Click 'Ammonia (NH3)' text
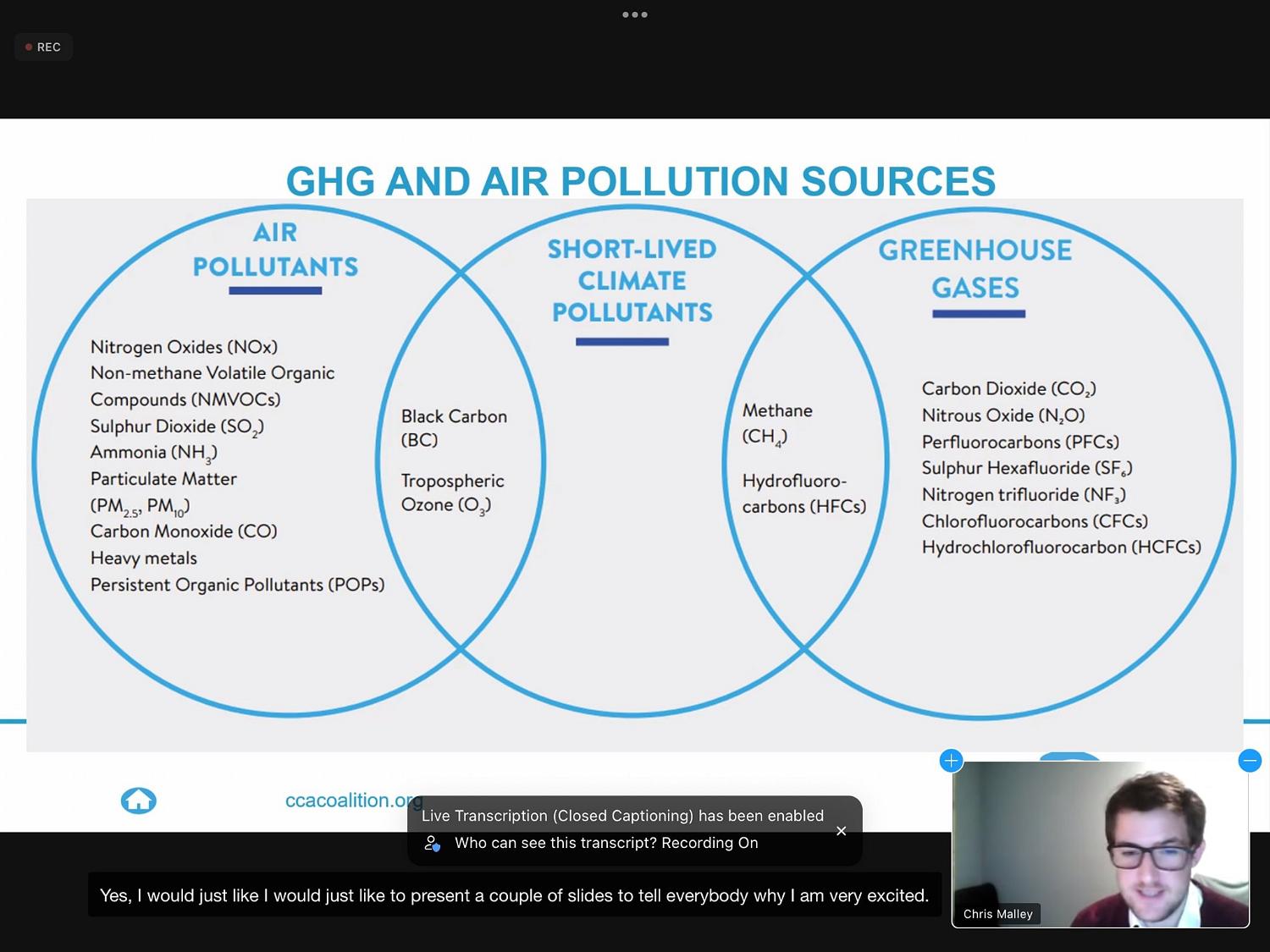 click(x=153, y=453)
